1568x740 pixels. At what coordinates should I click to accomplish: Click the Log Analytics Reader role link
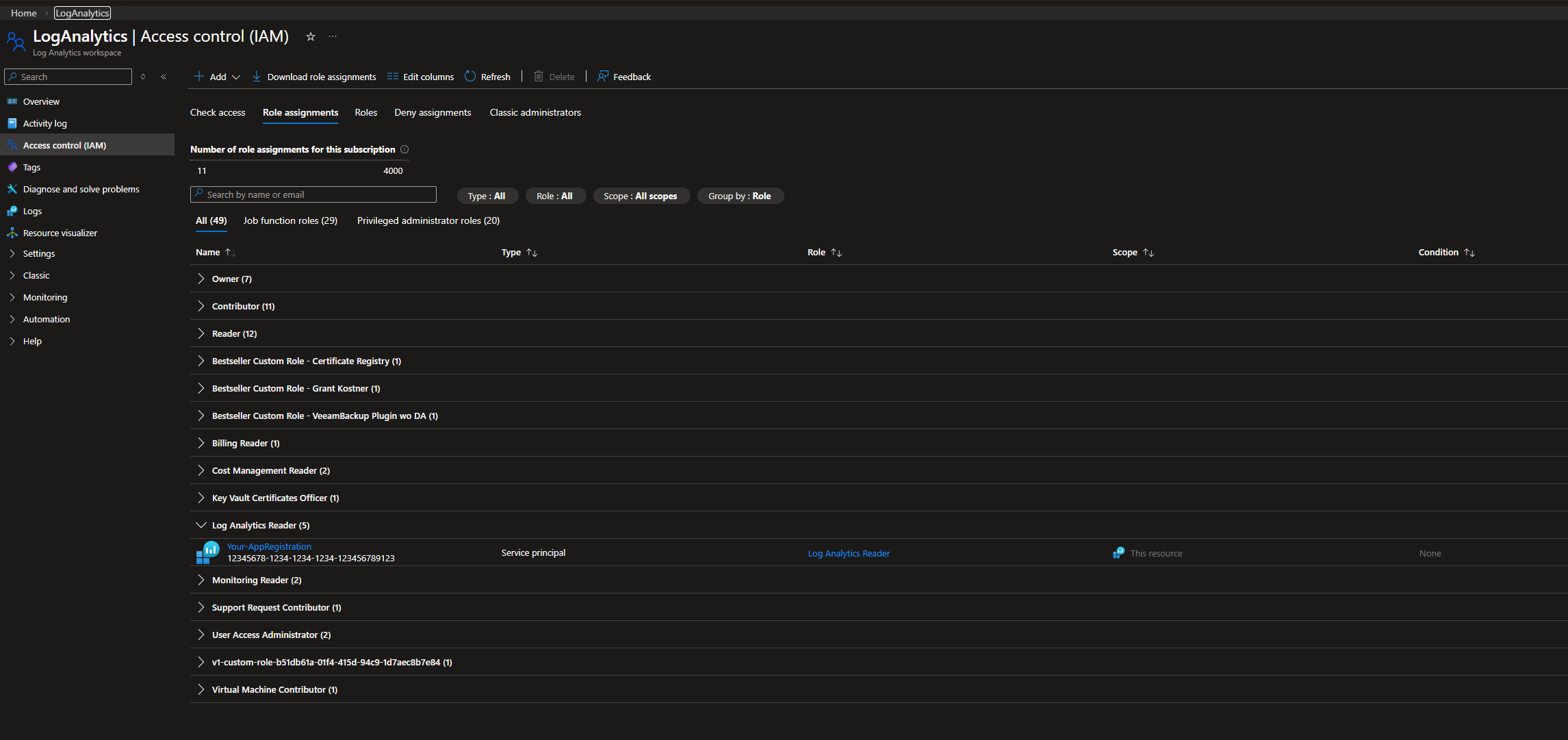point(849,553)
